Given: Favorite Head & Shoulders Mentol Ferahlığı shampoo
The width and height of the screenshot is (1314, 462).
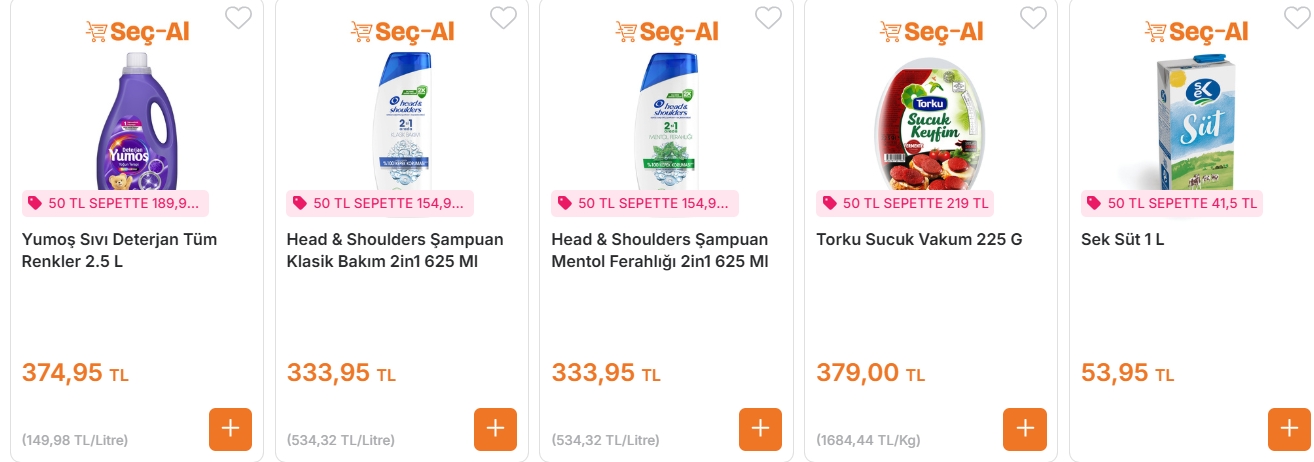Looking at the screenshot, I should point(768,18).
